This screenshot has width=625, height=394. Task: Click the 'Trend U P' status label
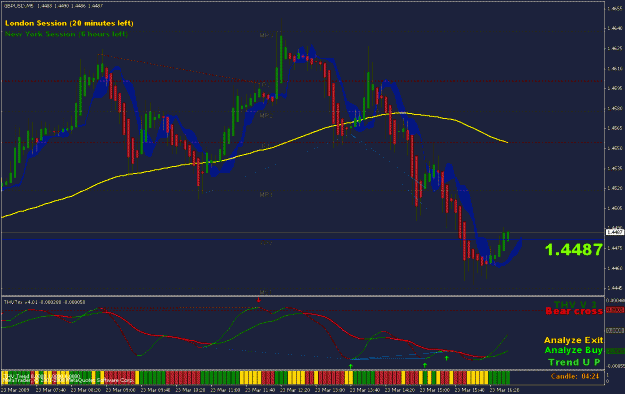(574, 362)
